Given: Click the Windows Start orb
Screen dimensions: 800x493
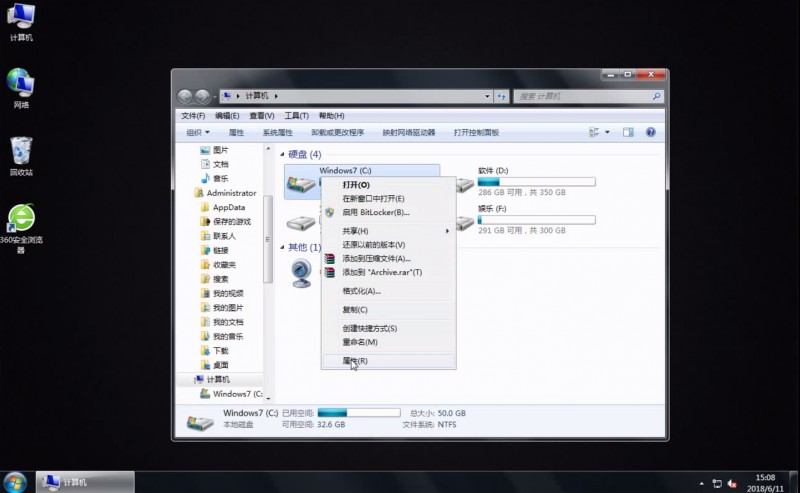Looking at the screenshot, I should 15,482.
